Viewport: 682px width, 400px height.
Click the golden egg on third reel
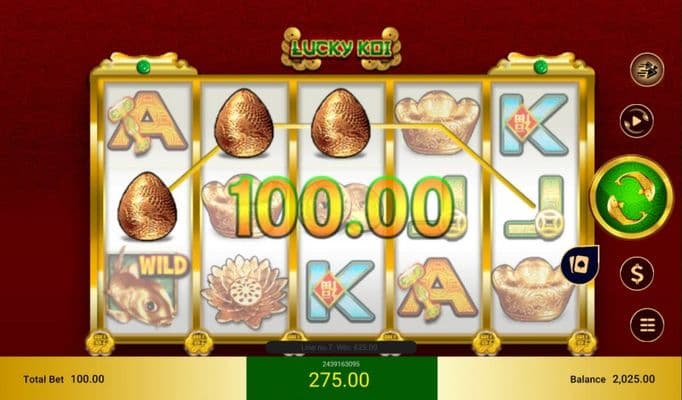[x=341, y=123]
